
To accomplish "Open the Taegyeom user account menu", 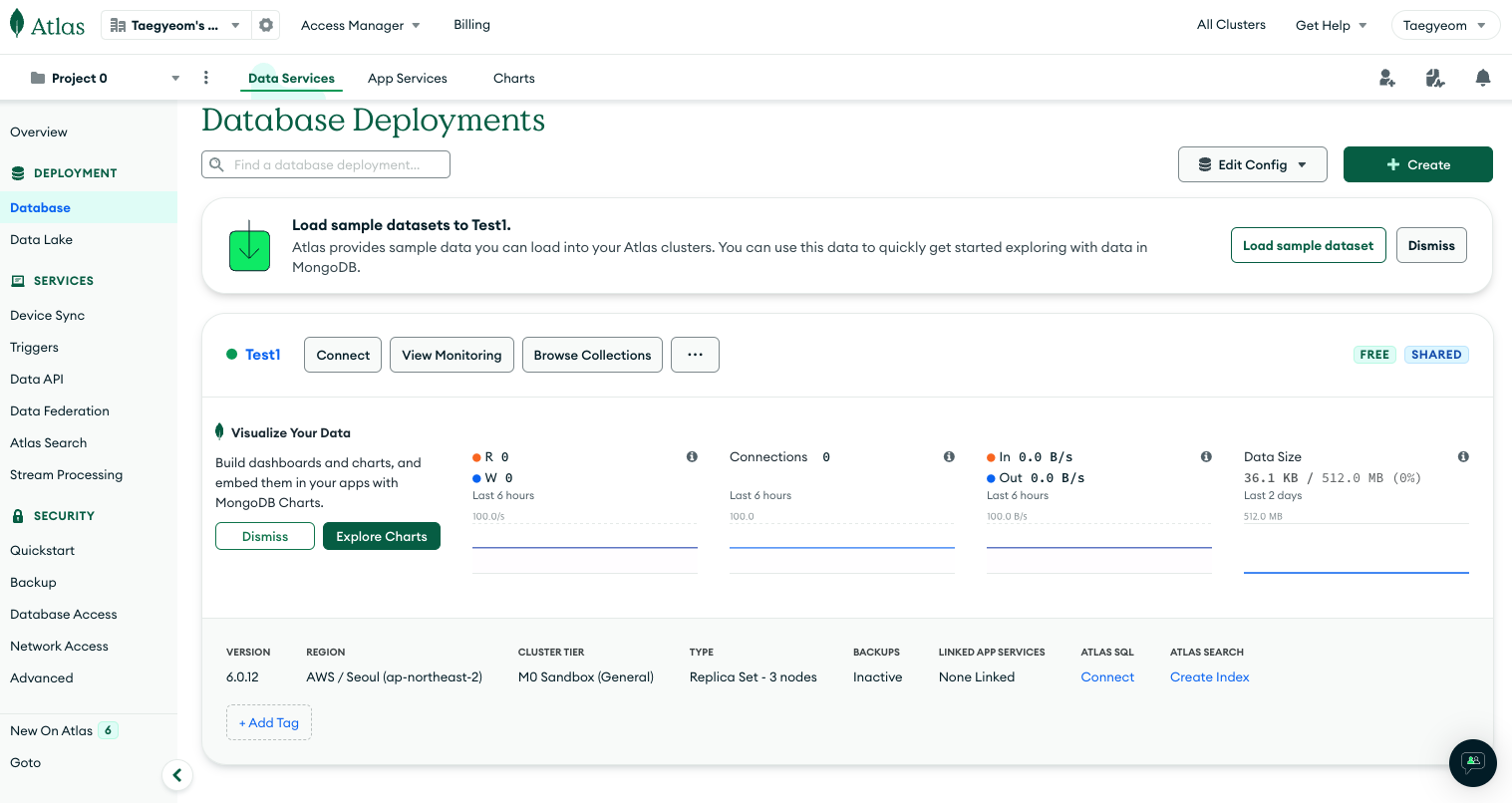I will 1445,25.
